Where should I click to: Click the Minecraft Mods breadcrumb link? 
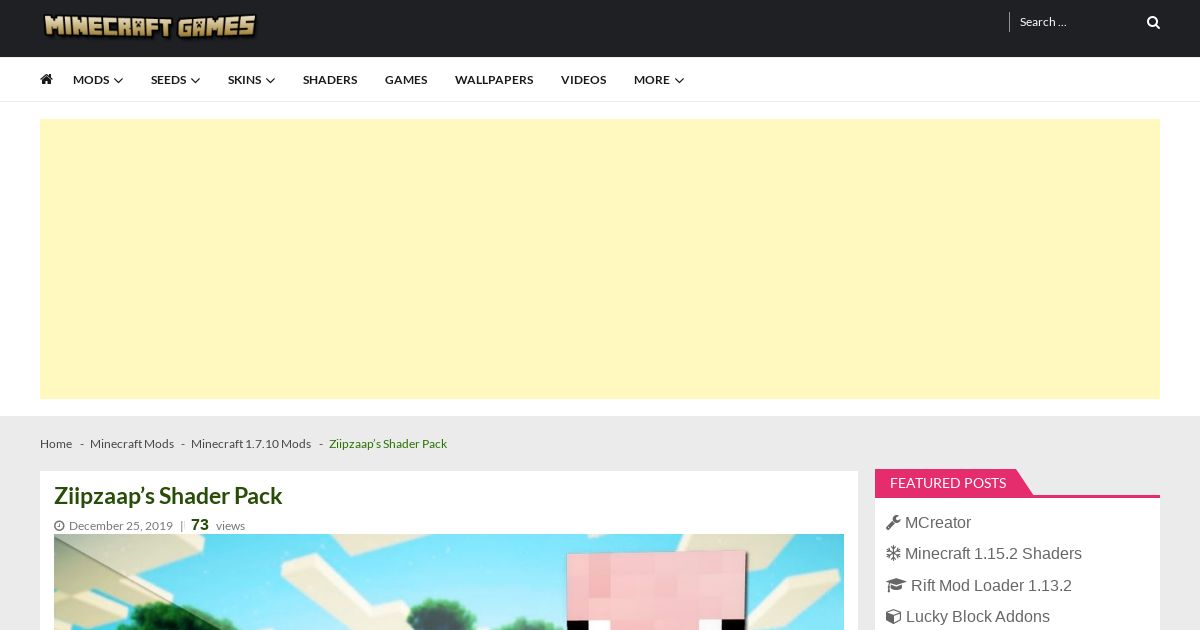(x=132, y=444)
